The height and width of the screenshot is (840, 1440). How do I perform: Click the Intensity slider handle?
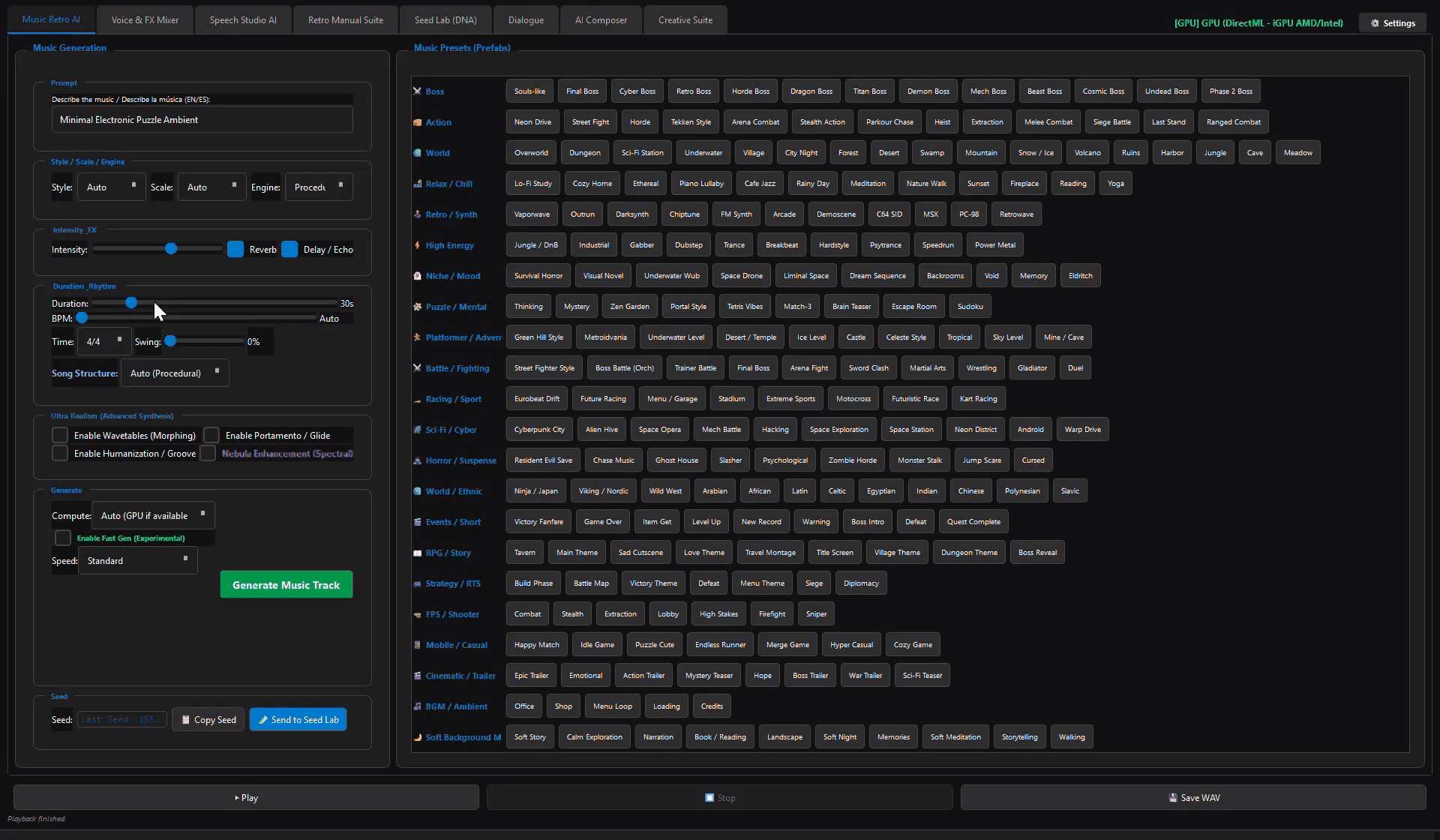[x=171, y=249]
